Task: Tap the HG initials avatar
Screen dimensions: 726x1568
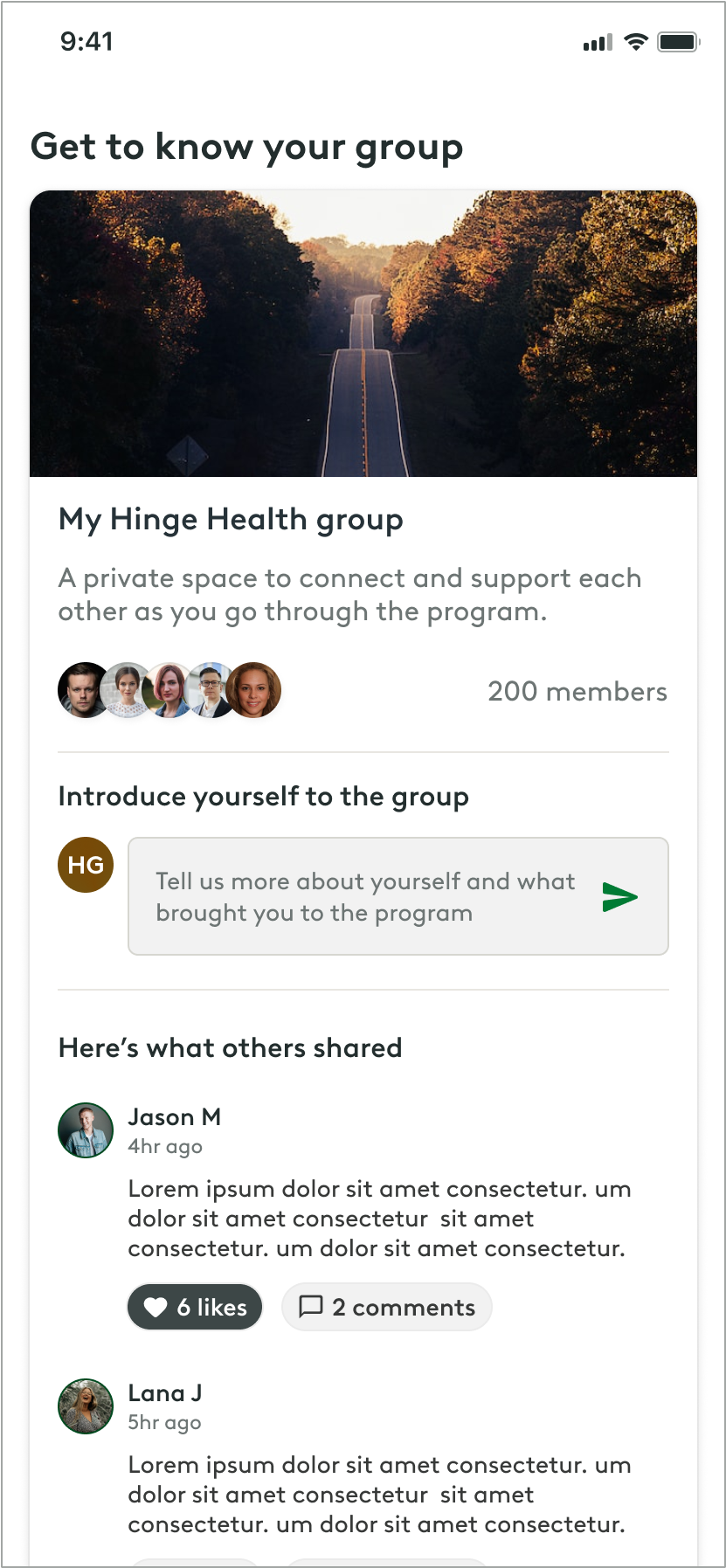Action: (86, 865)
